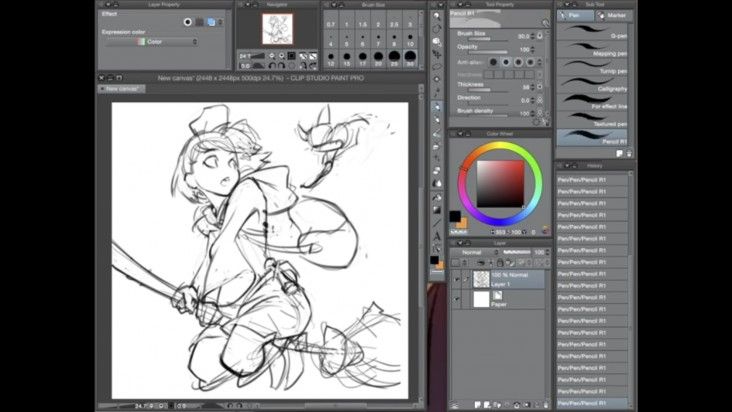Adjust the Opacity value stepper

tap(533, 49)
